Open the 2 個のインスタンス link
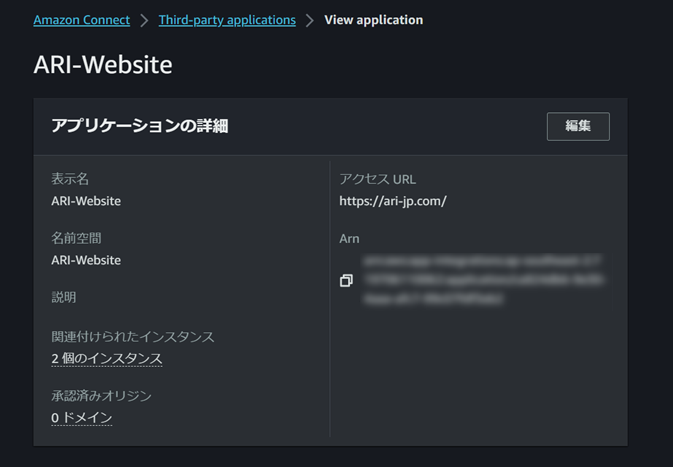The height and width of the screenshot is (467, 673). click(107, 358)
